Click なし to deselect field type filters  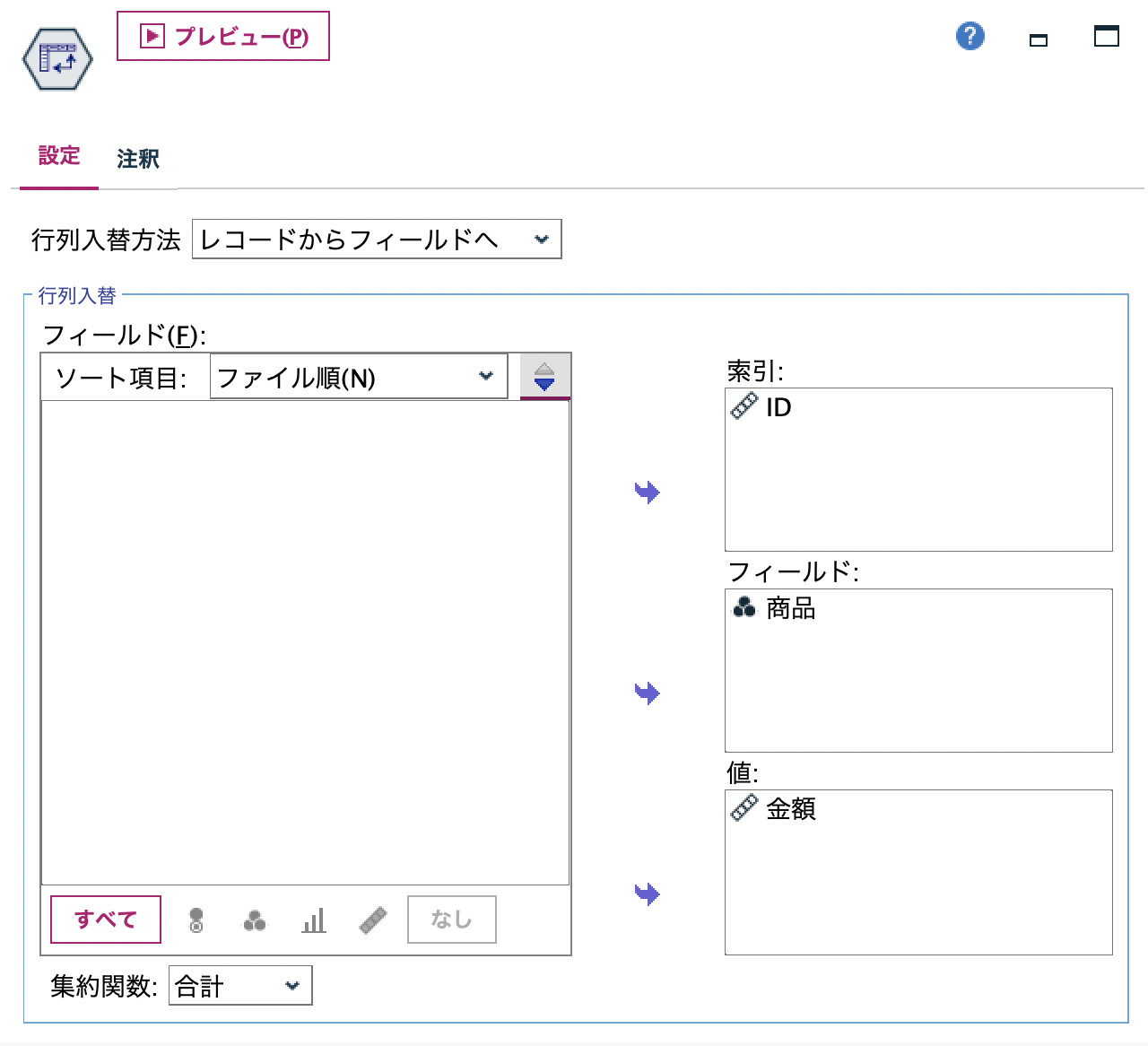pyautogui.click(x=451, y=919)
